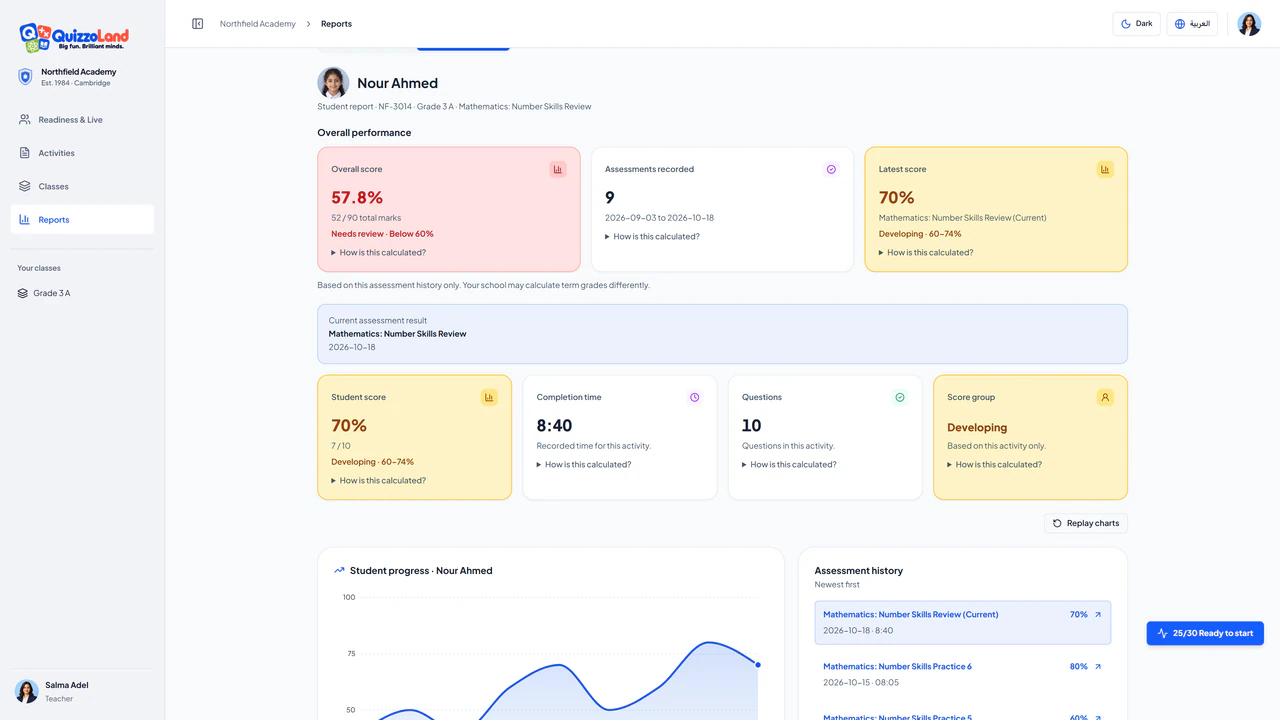Click the chart icon in Student score card

click(x=489, y=397)
